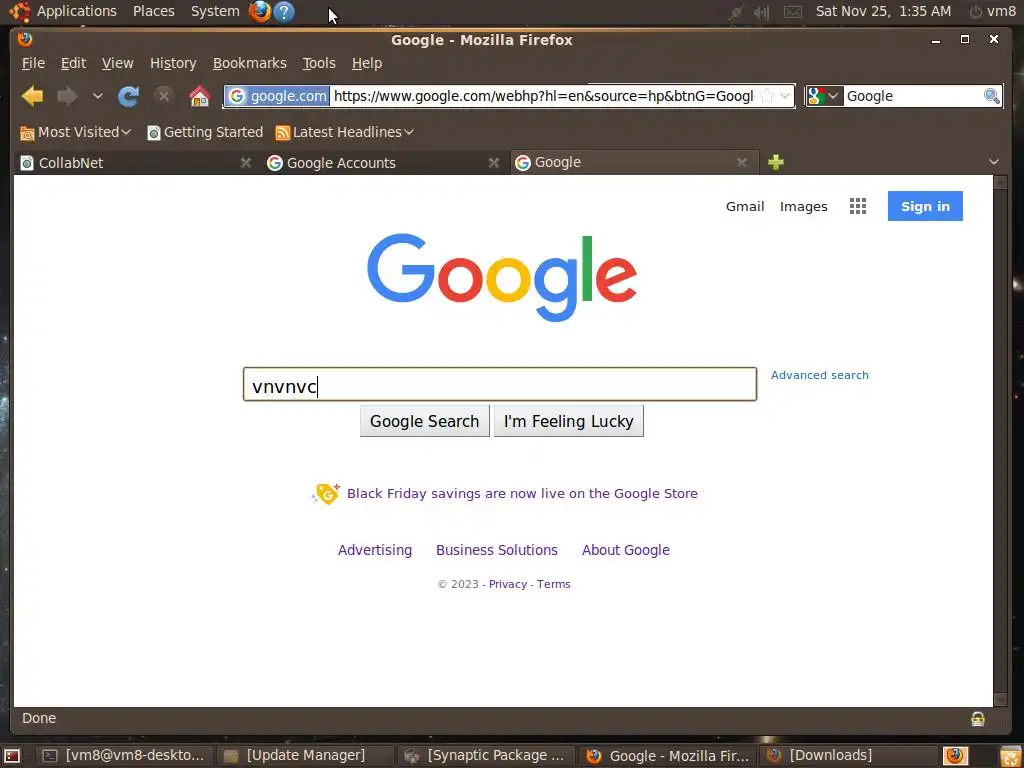
Task: Open the Help menu
Action: (x=367, y=63)
